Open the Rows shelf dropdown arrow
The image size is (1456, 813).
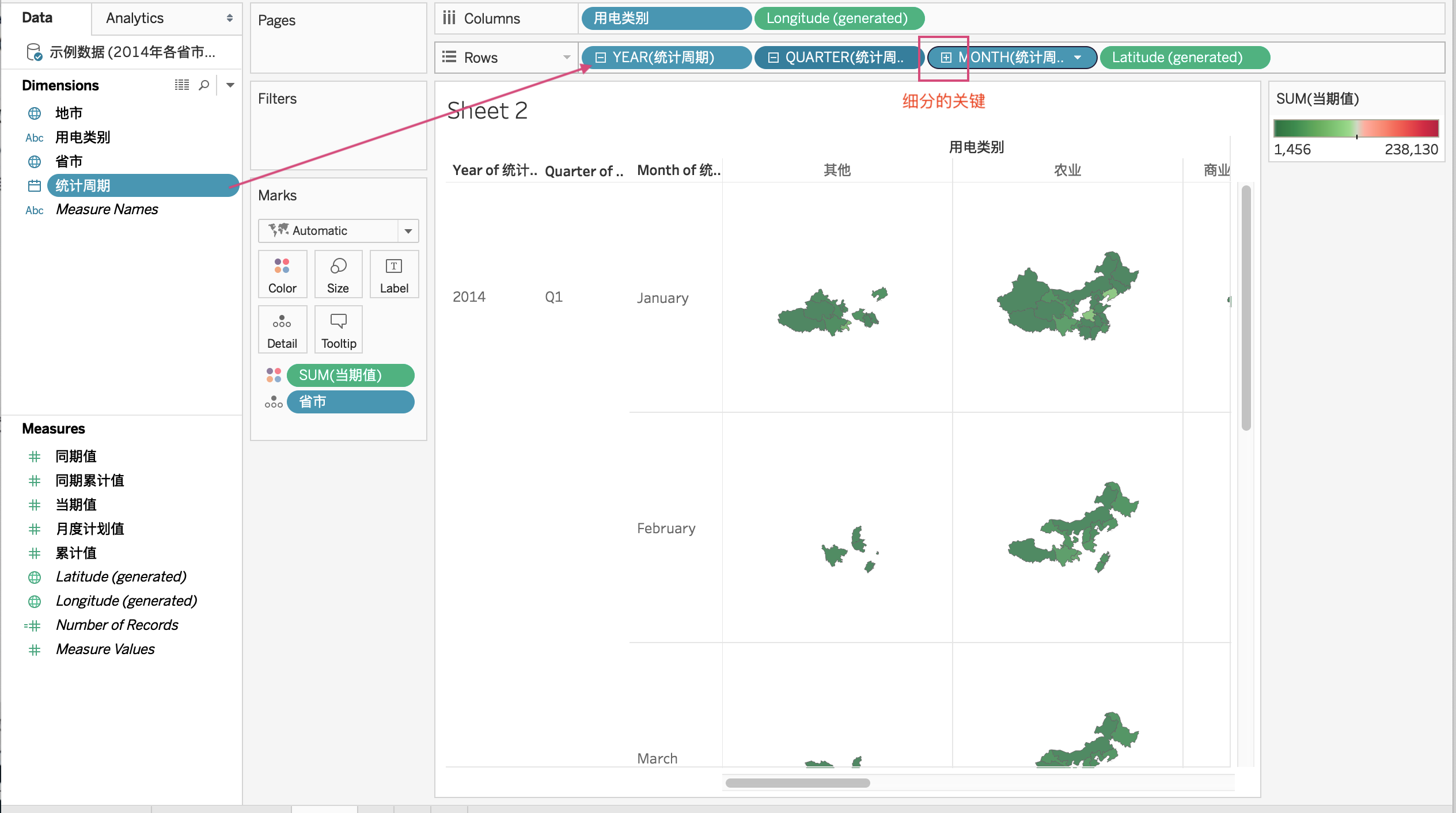(567, 58)
